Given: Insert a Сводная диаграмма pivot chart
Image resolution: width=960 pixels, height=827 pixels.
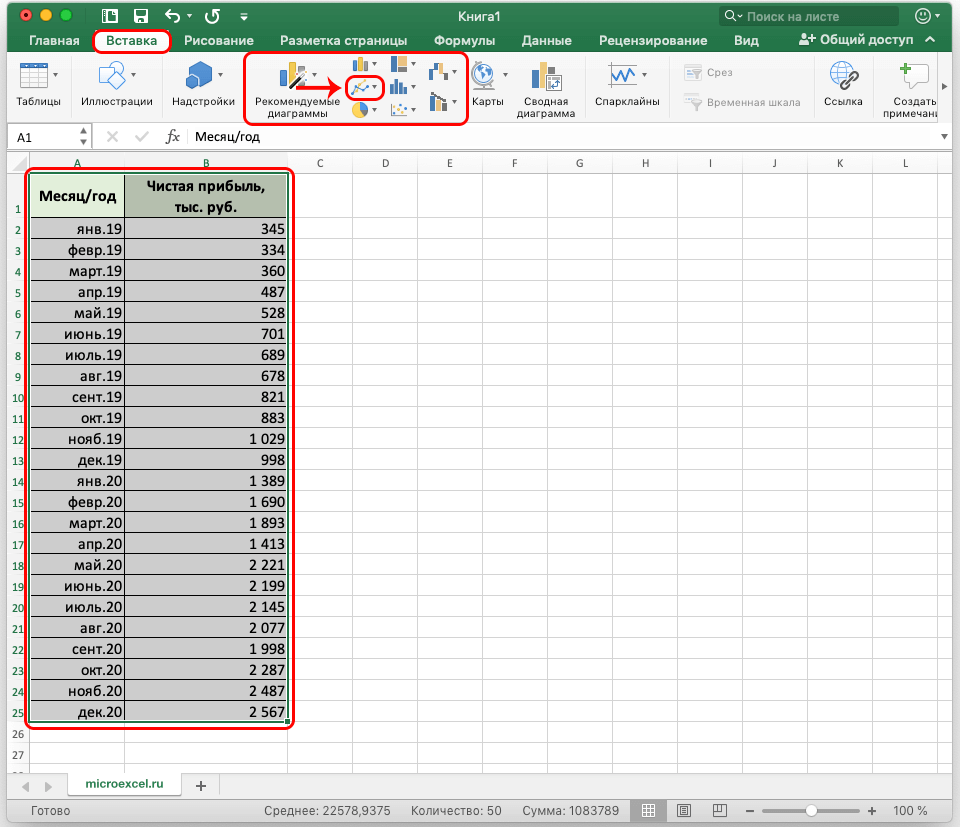Looking at the screenshot, I should click(x=546, y=76).
